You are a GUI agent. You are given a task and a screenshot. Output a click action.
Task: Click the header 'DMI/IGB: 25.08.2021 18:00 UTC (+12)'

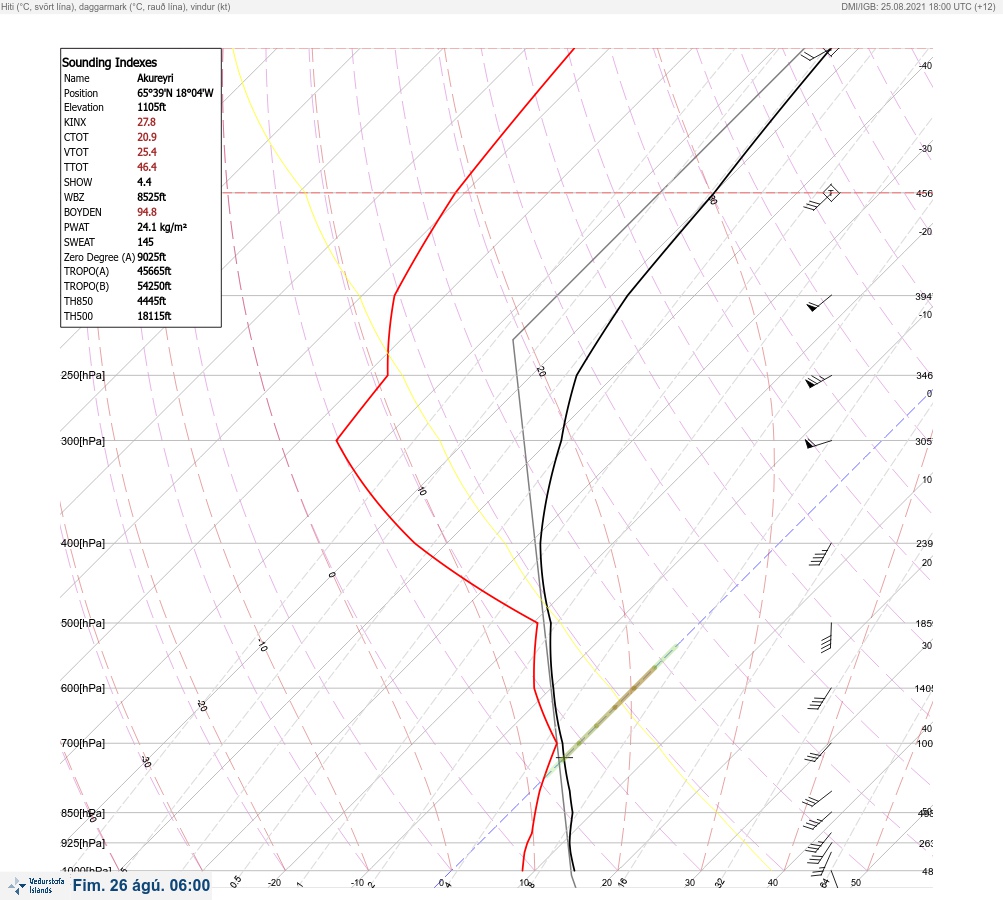pos(919,7)
